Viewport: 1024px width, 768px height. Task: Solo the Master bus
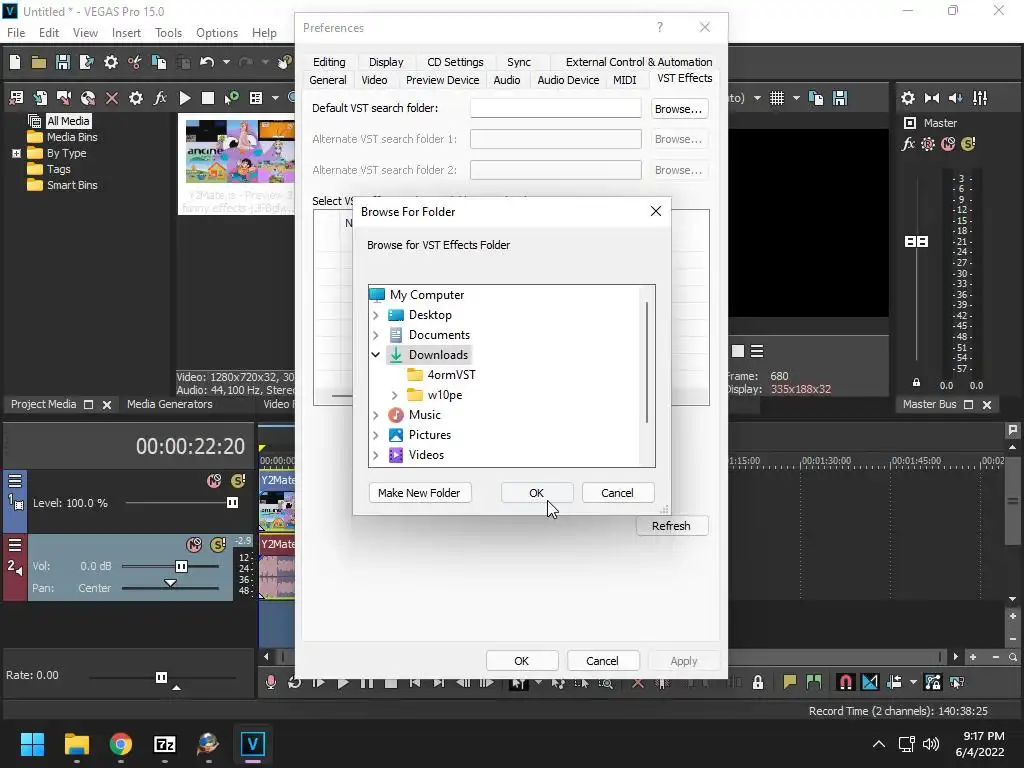[x=968, y=144]
